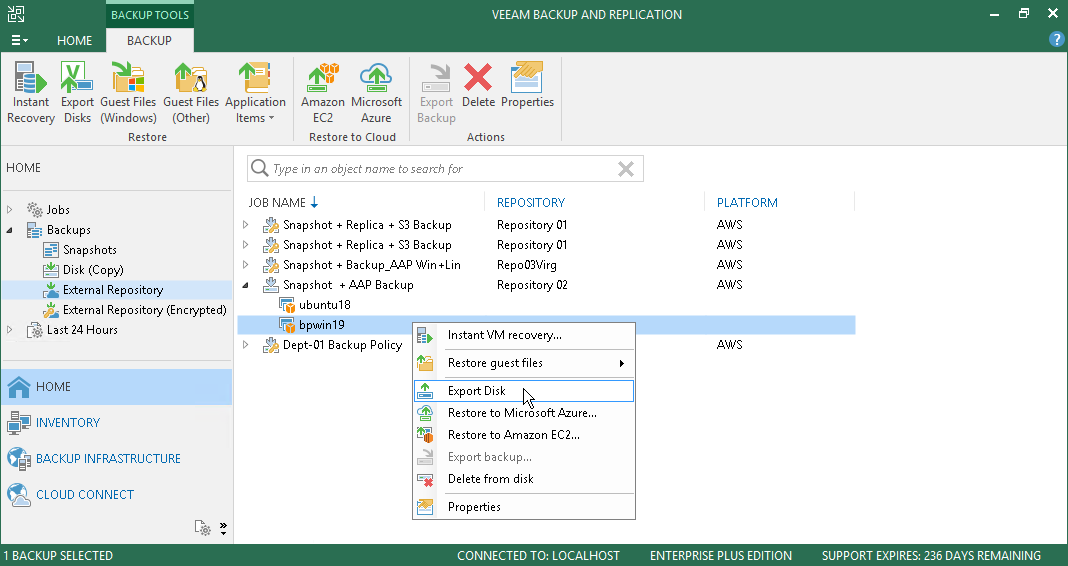Image resolution: width=1068 pixels, height=566 pixels.
Task: Select External Repository tree node
Action: tap(112, 290)
